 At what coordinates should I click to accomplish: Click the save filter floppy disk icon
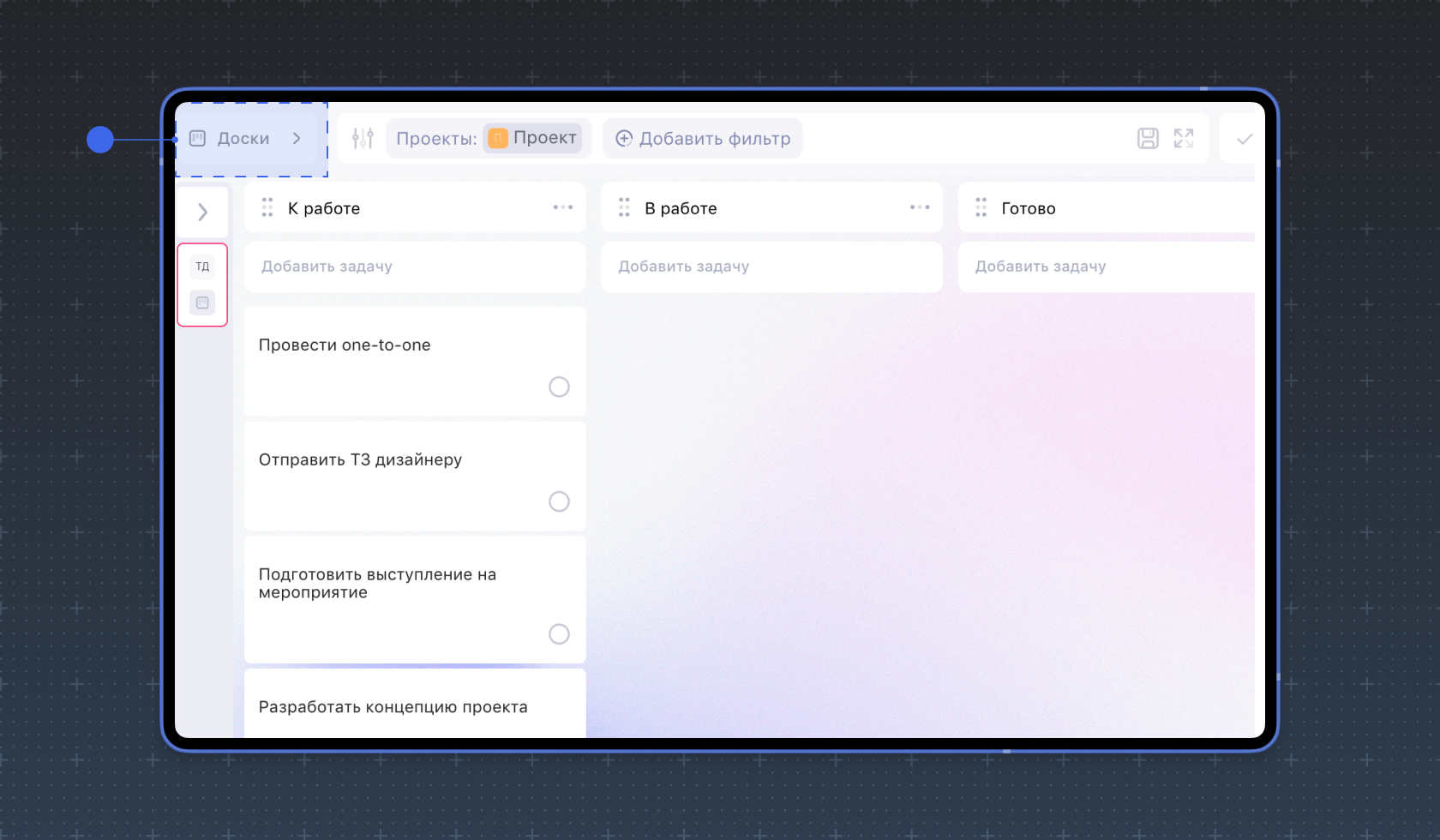coord(1148,138)
